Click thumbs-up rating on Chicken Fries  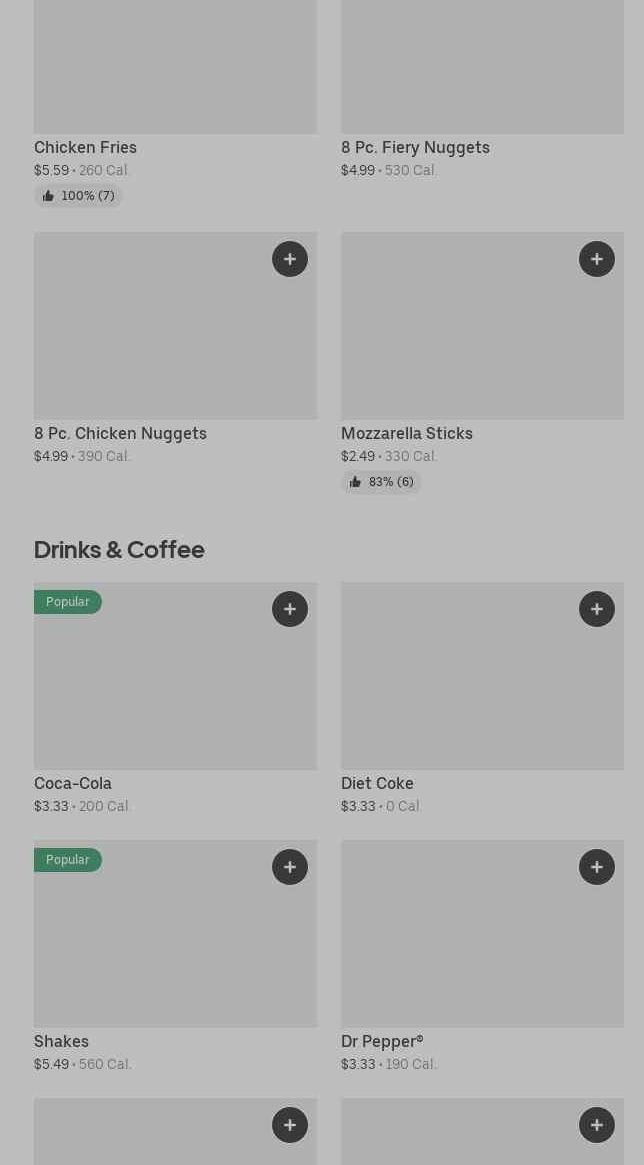(x=78, y=196)
